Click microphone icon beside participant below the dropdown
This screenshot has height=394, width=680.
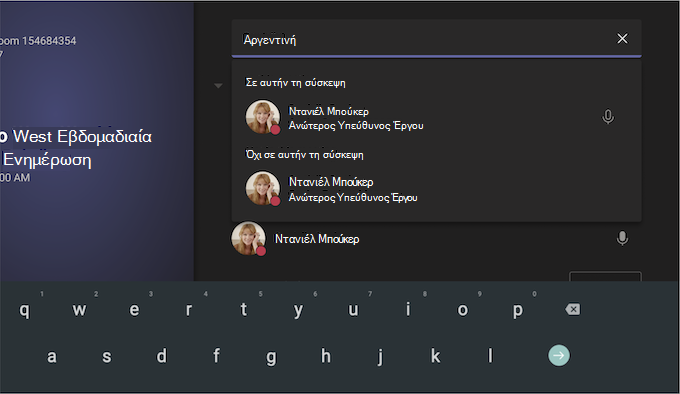622,238
